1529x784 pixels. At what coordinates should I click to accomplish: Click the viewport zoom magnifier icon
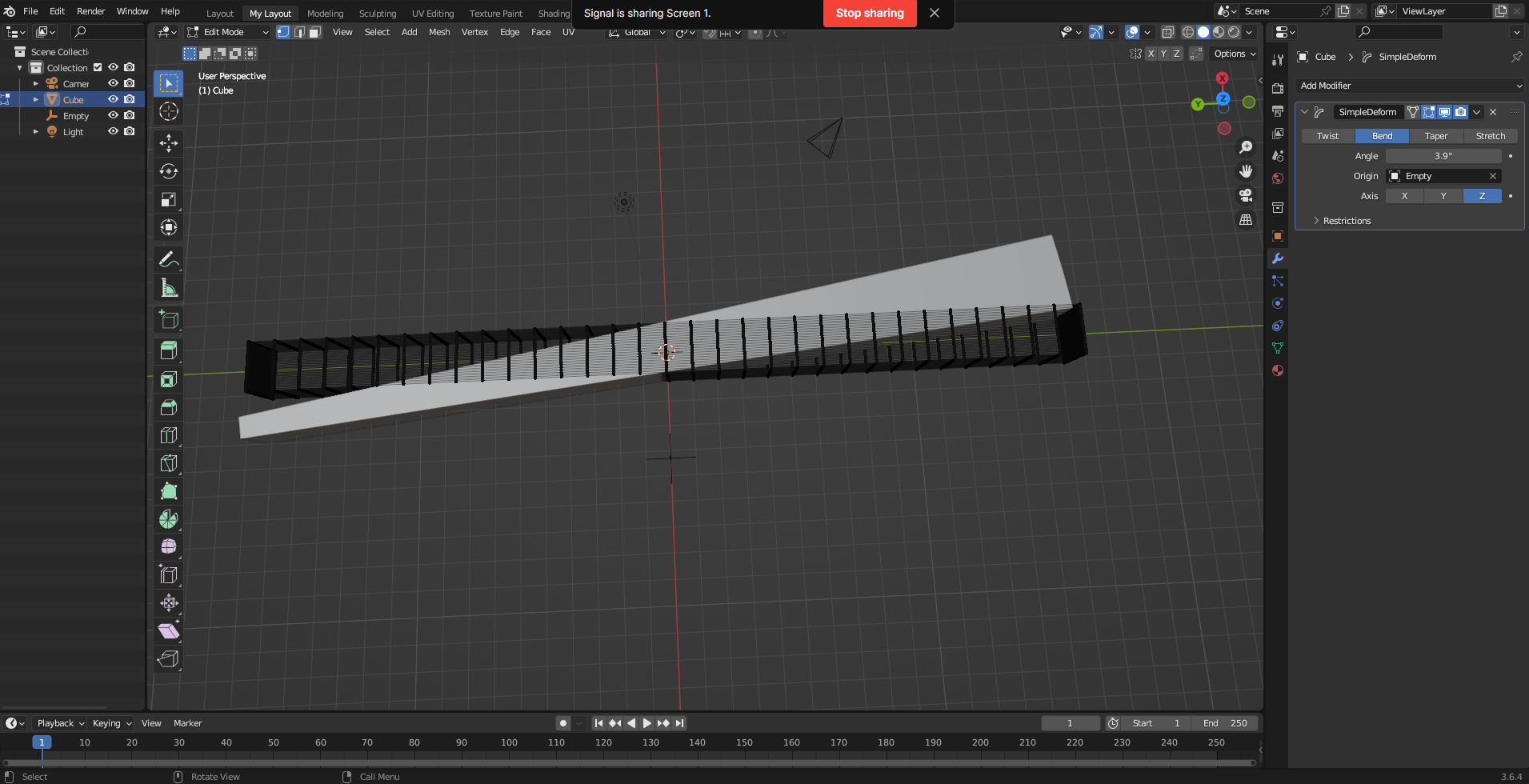click(1246, 147)
